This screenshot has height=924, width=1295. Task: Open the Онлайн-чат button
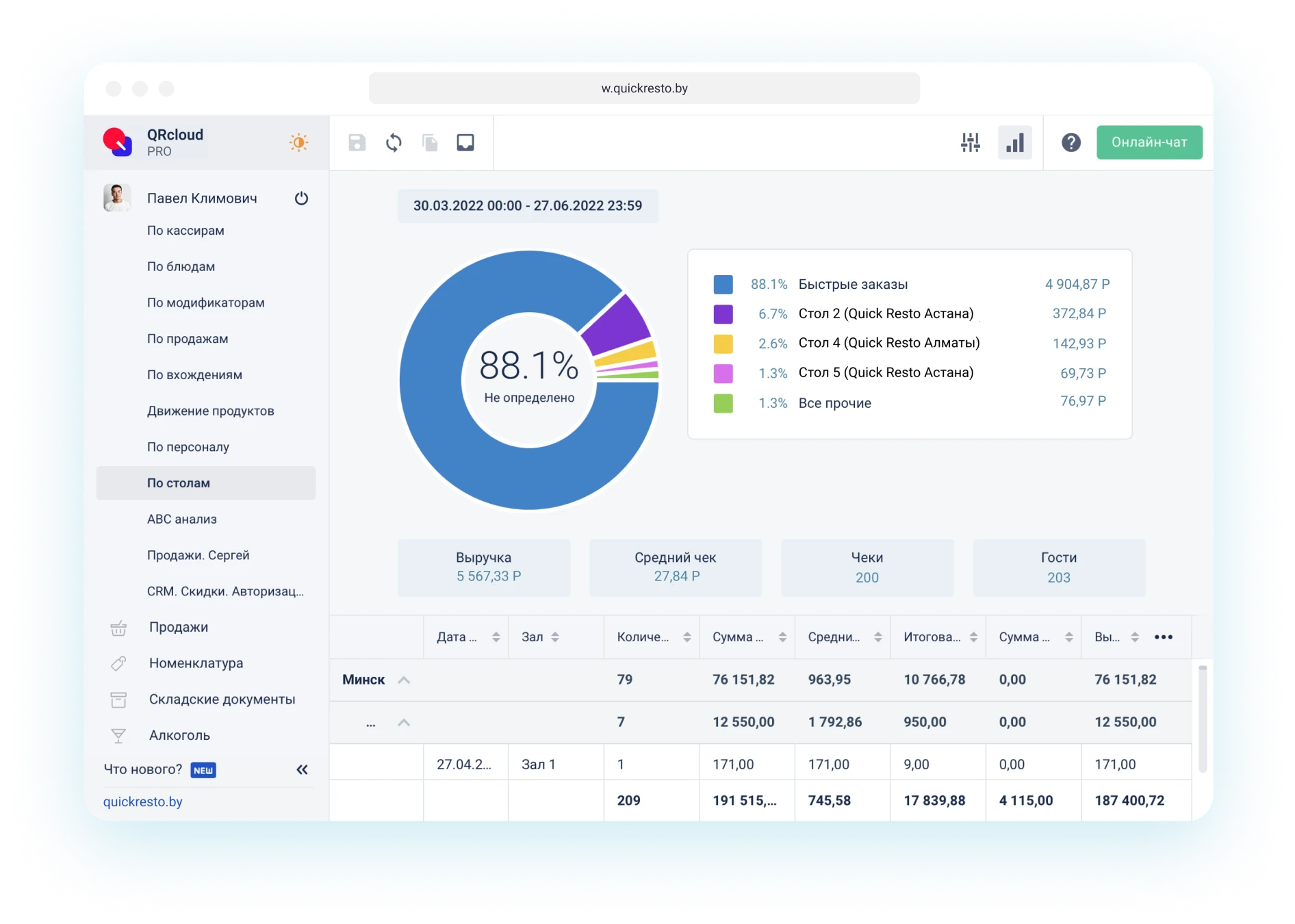pyautogui.click(x=1149, y=142)
